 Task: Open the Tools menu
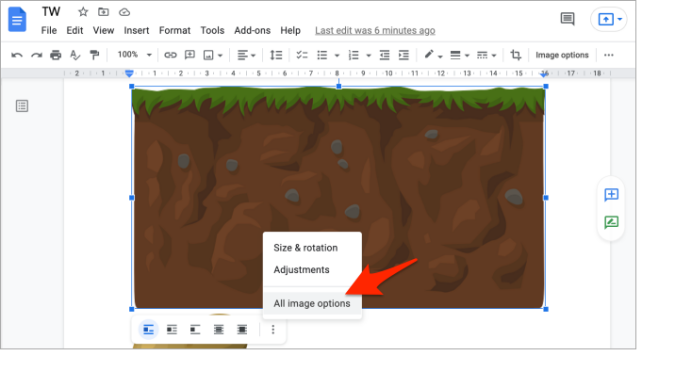click(212, 31)
